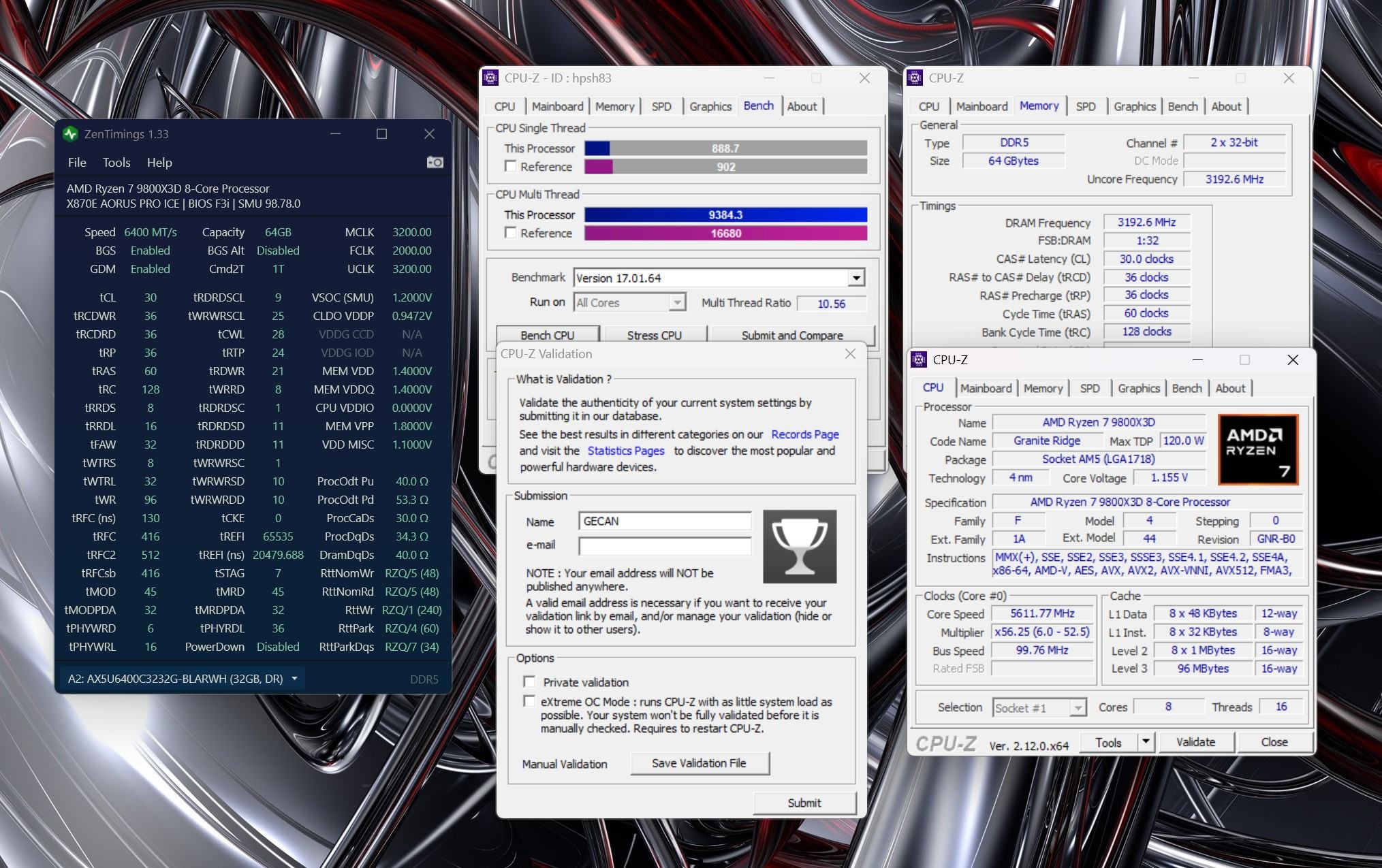Click the CPU-Z icon in the Memory window title
Screen dimensions: 1382x868
915,78
